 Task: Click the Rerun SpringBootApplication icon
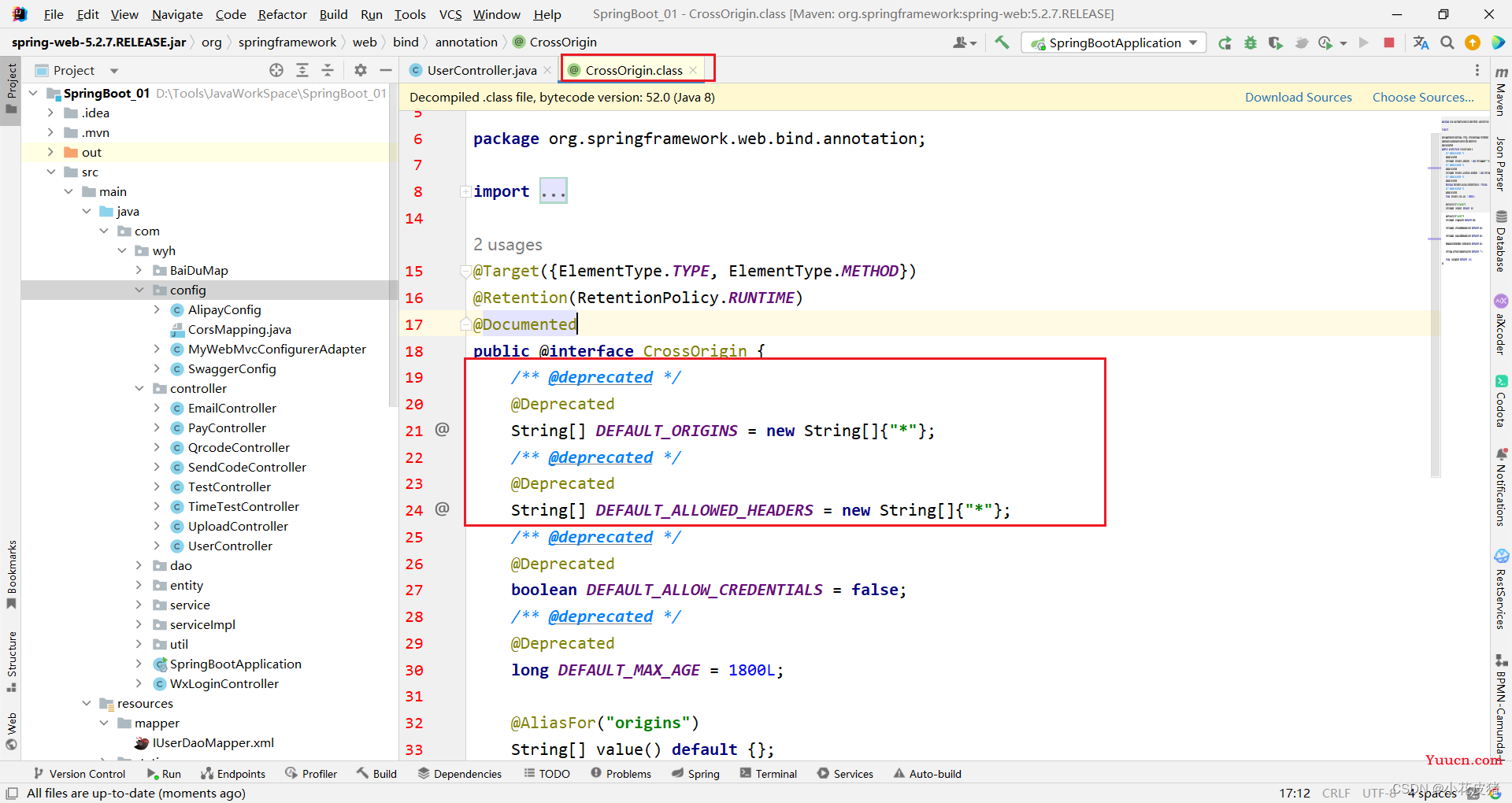(x=1225, y=43)
